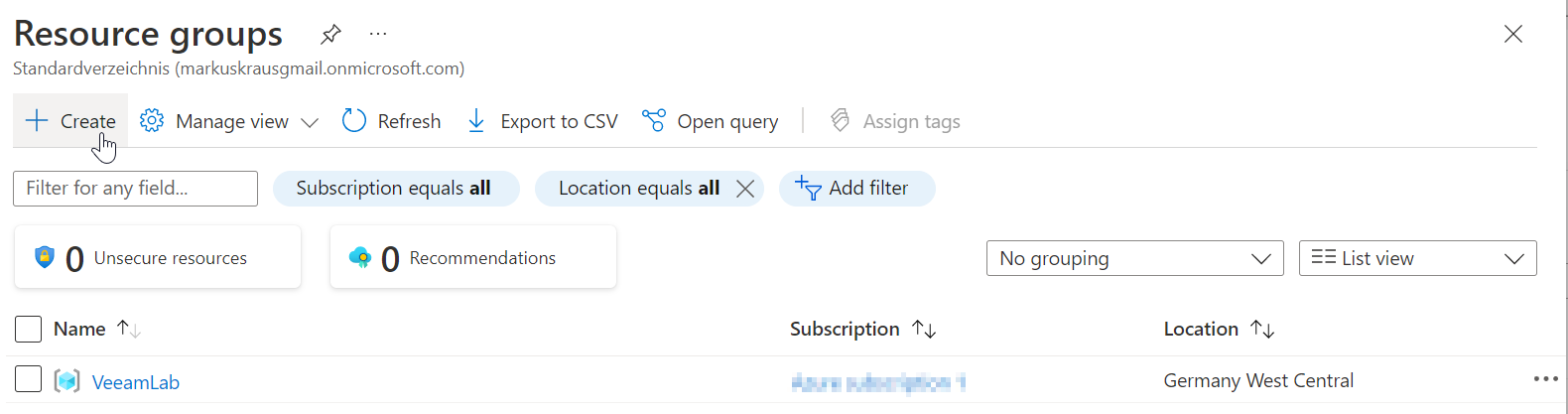Click the Add filter button
The image size is (1568, 414).
point(856,189)
